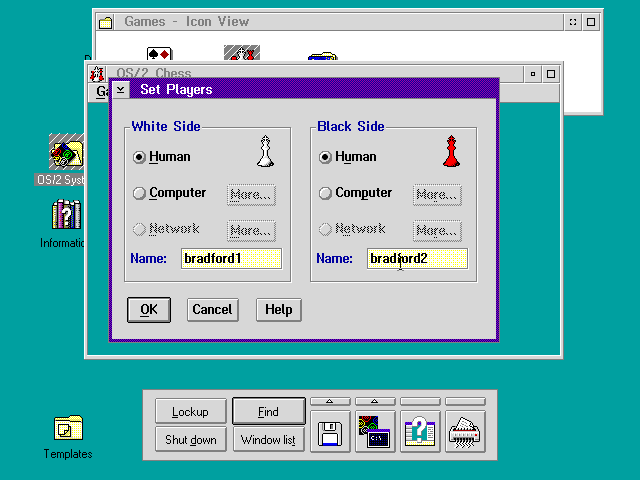Open More options for Black Side Network
This screenshot has height=480, width=640.
[437, 231]
